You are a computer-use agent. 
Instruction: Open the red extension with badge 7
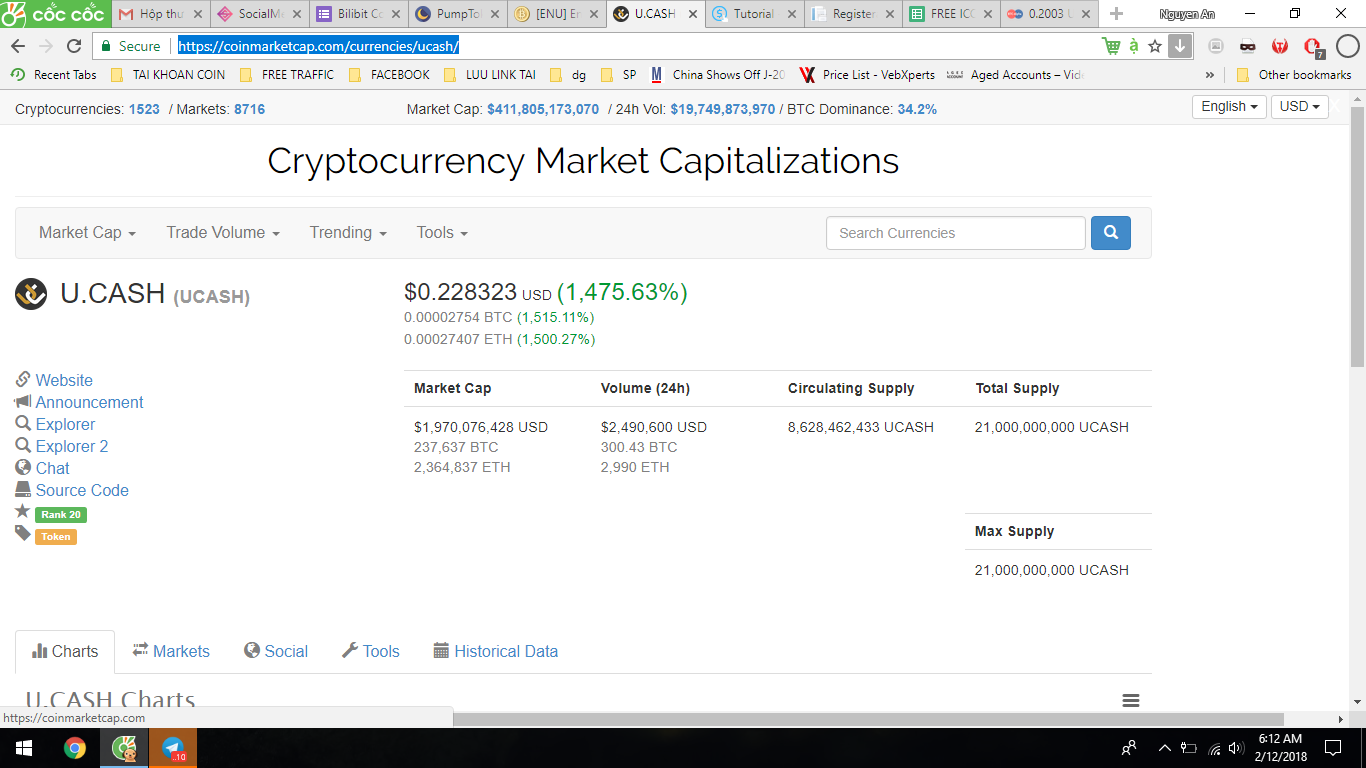(1314, 47)
